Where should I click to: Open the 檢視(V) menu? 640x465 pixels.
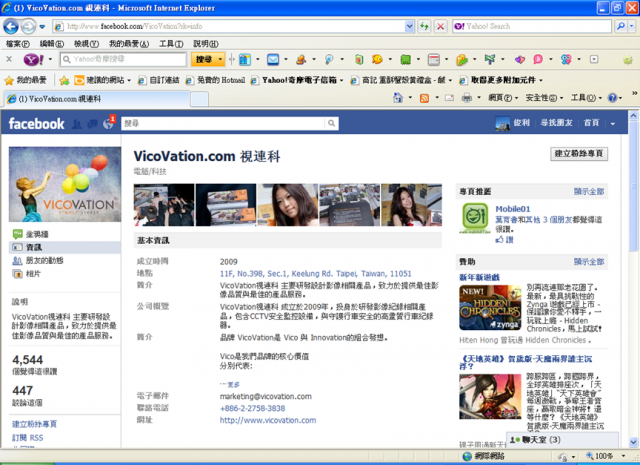coord(86,44)
